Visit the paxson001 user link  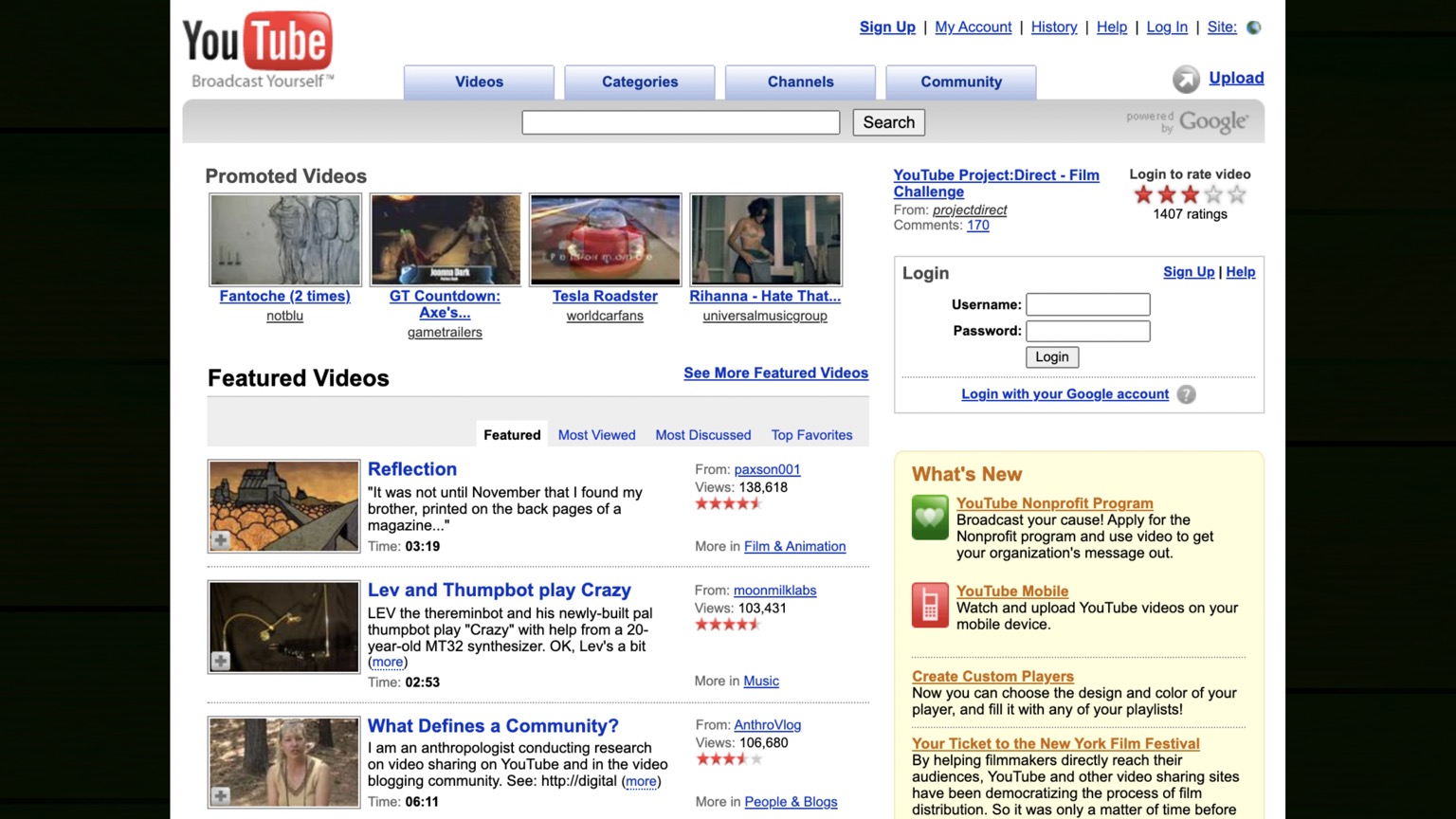coord(767,470)
